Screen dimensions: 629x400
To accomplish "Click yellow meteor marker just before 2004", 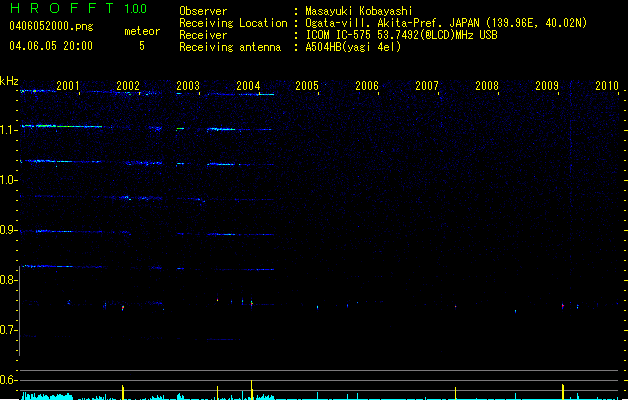I will coord(252,390).
